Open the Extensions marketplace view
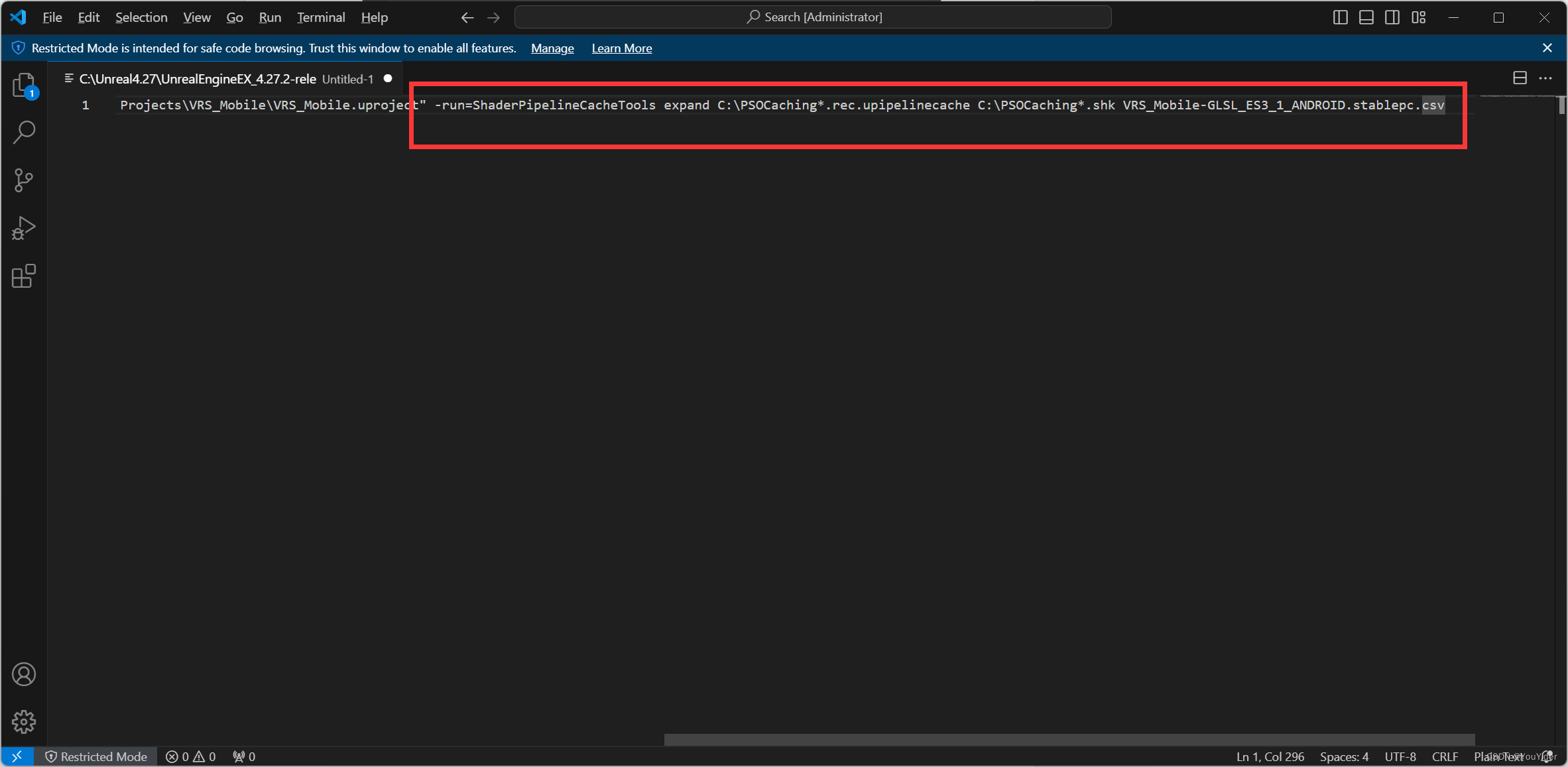 tap(23, 276)
